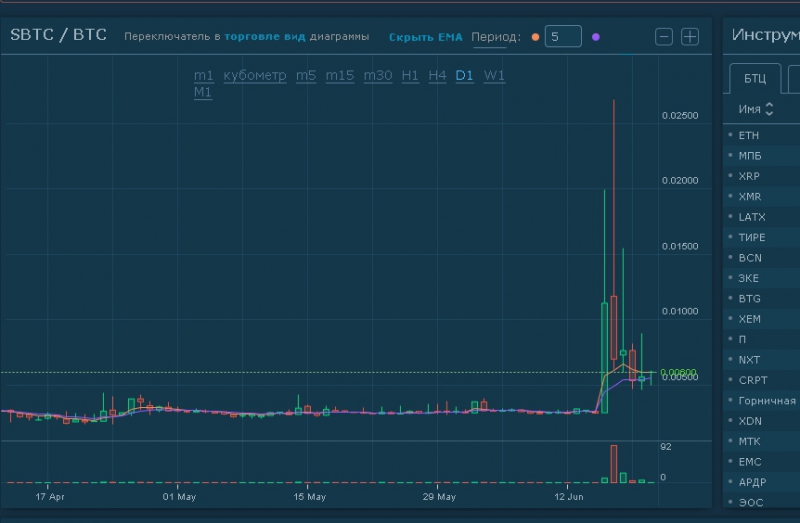The height and width of the screenshot is (523, 800).
Task: Select the W1 timeframe
Action: tap(494, 76)
